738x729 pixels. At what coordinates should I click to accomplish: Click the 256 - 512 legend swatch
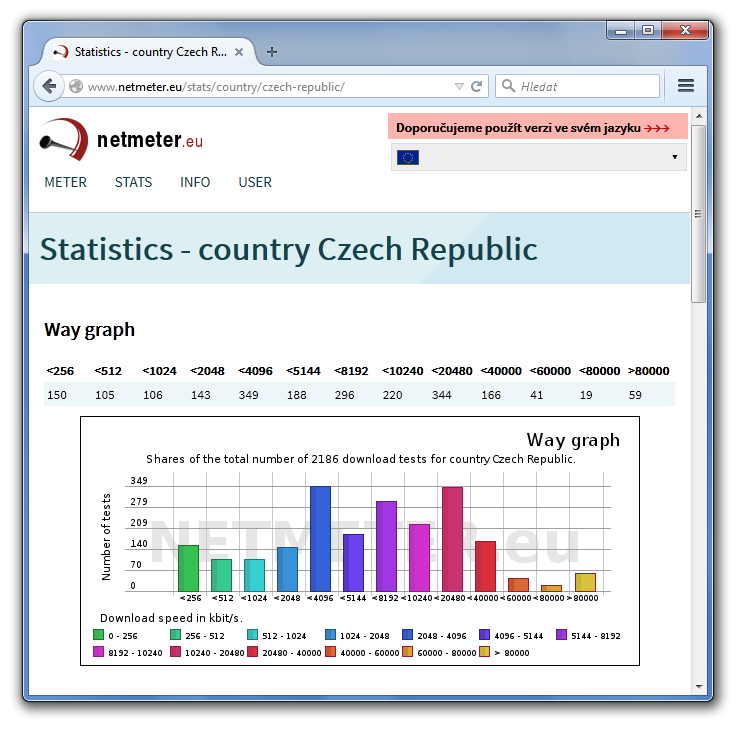(175, 634)
